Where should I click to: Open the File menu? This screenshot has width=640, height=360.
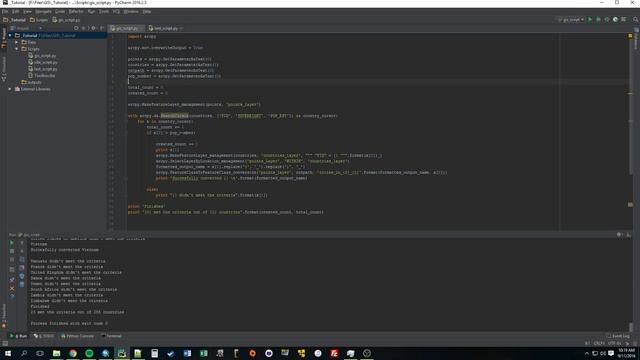(x=5, y=12)
